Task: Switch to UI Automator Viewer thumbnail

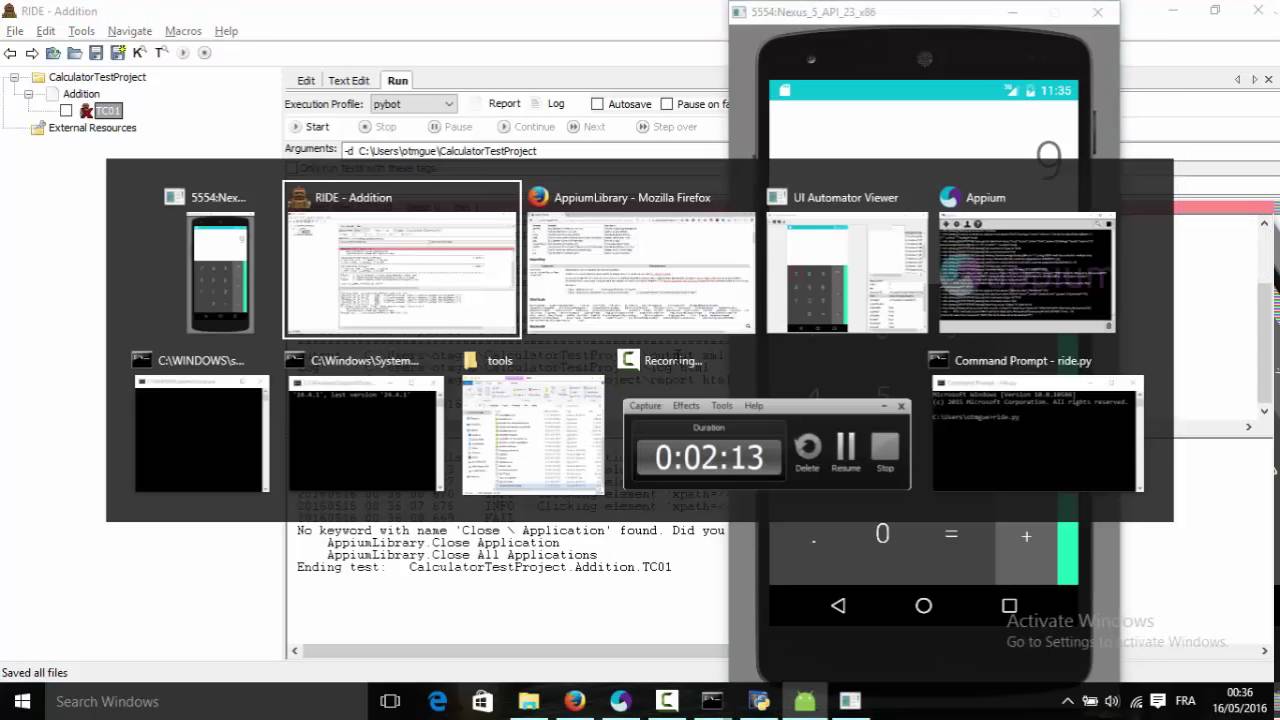Action: point(847,273)
